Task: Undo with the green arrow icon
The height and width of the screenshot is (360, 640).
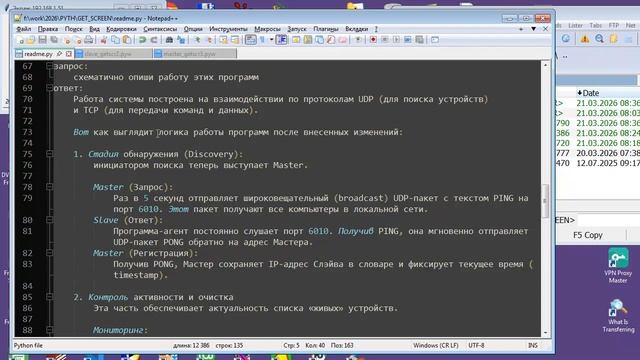Action: 141,40
